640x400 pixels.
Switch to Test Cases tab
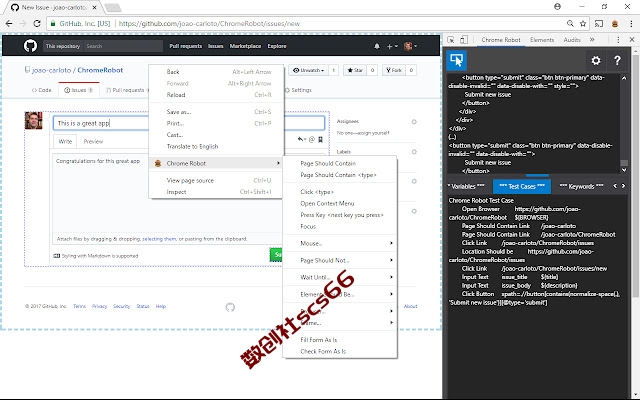click(x=522, y=187)
